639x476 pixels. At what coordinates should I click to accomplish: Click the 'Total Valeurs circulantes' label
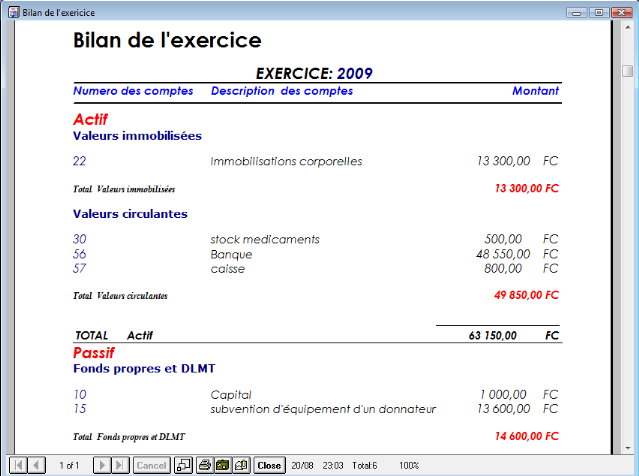[x=120, y=296]
